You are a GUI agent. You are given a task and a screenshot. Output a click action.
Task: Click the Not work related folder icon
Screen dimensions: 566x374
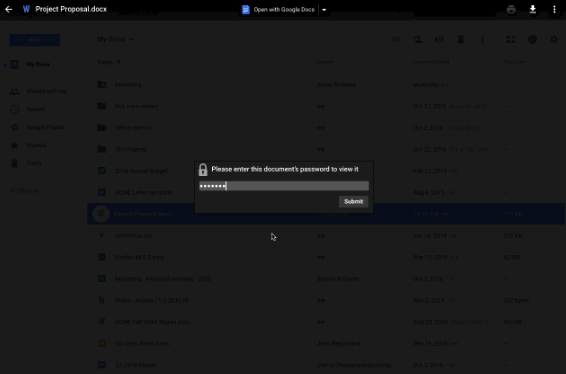click(102, 106)
